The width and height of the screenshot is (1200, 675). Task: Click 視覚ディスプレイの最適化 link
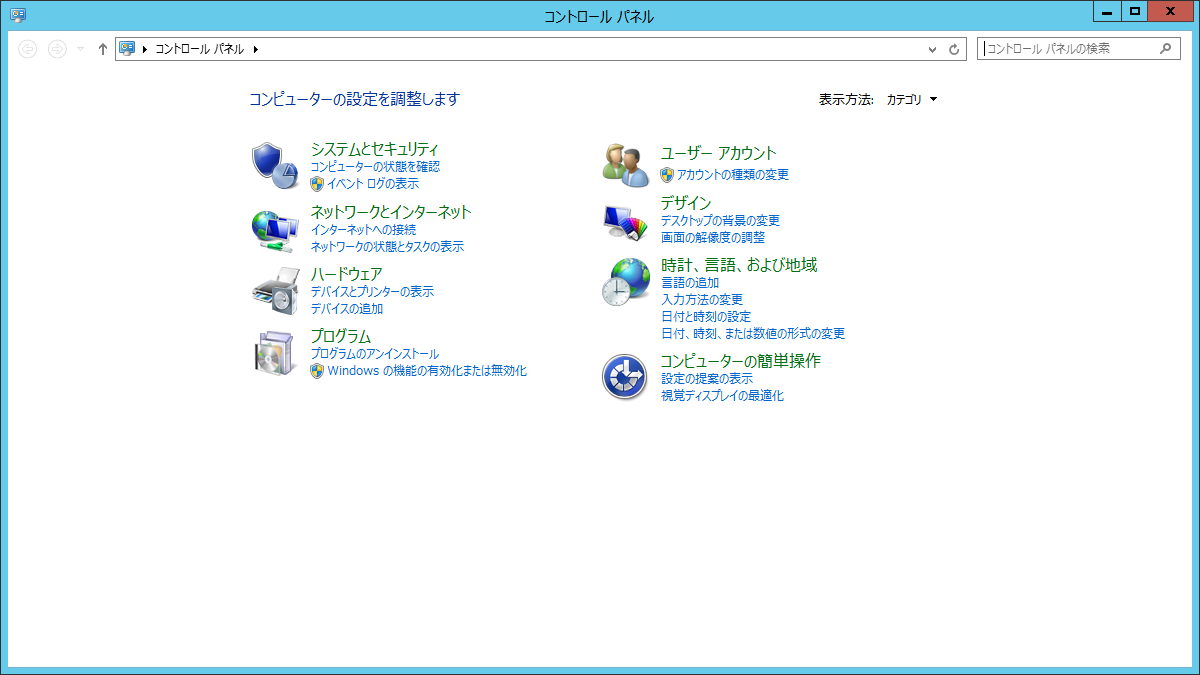point(722,396)
